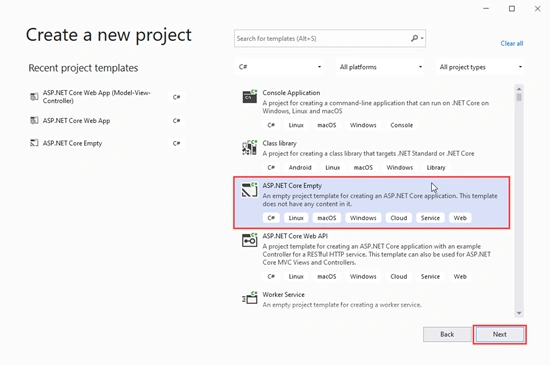The image size is (550, 365).
Task: Open the All project types dropdown
Action: coord(480,67)
